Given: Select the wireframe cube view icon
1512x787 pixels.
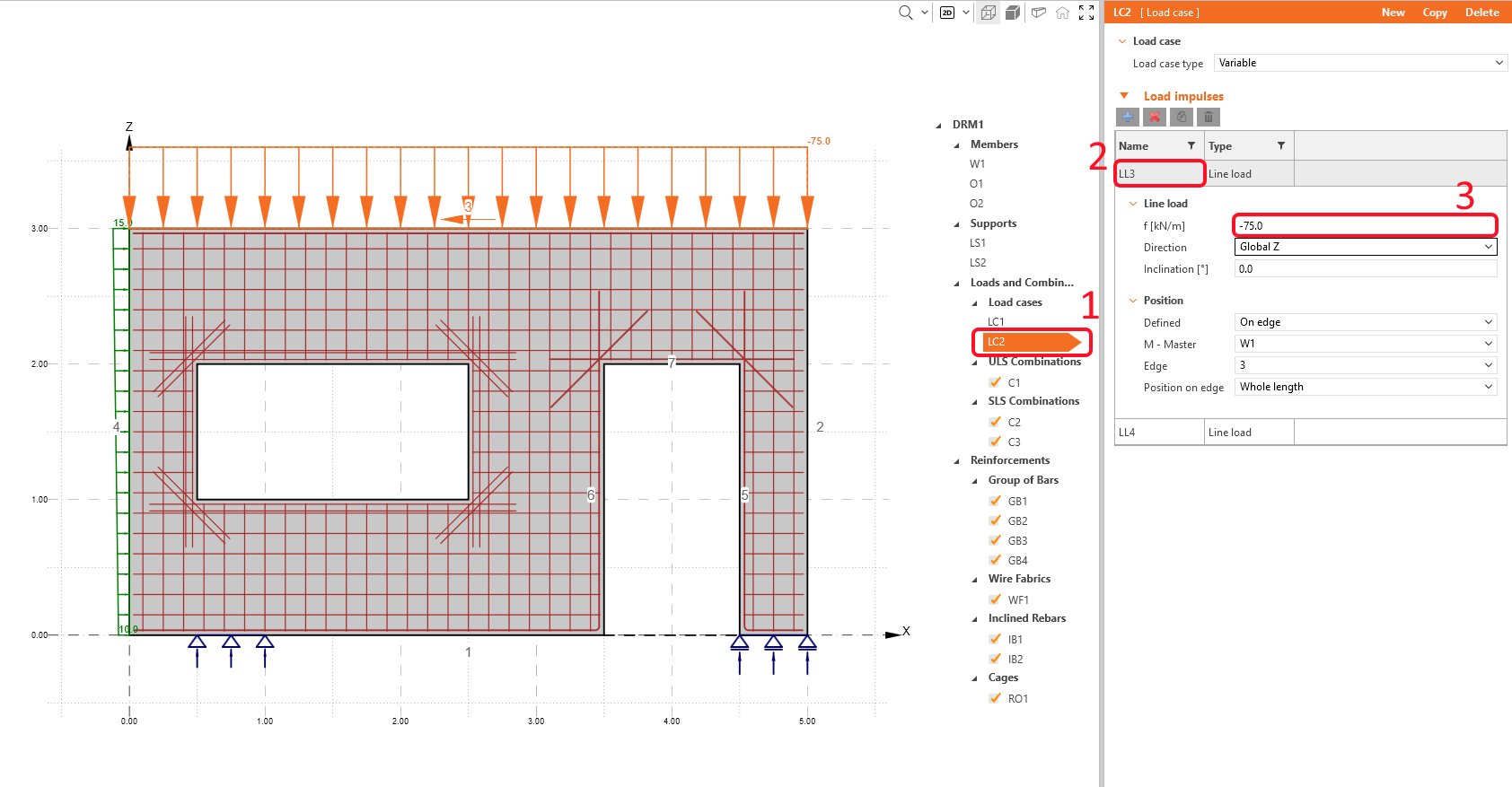Looking at the screenshot, I should pyautogui.click(x=989, y=13).
